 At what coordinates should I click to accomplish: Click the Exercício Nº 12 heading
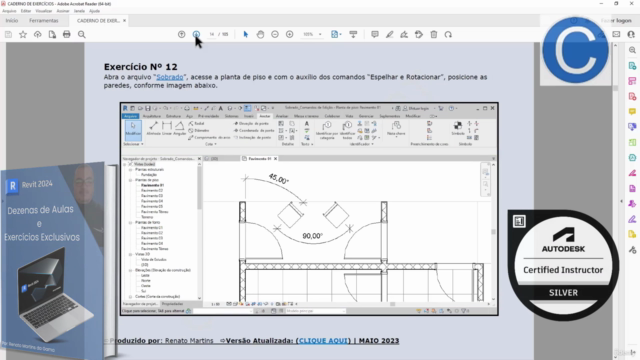140,67
